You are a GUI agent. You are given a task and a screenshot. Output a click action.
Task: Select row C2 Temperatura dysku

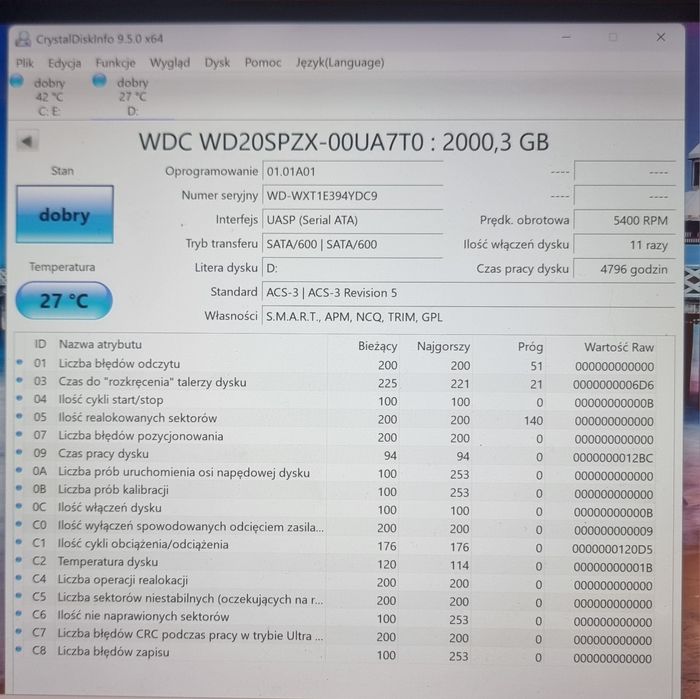335,564
